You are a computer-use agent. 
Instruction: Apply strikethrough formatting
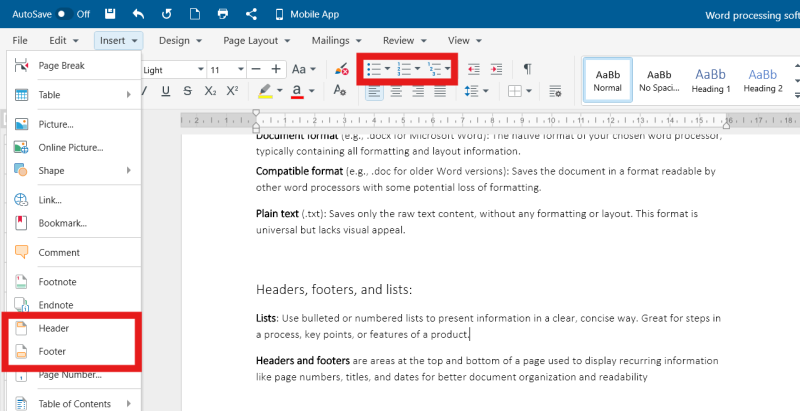coord(187,92)
